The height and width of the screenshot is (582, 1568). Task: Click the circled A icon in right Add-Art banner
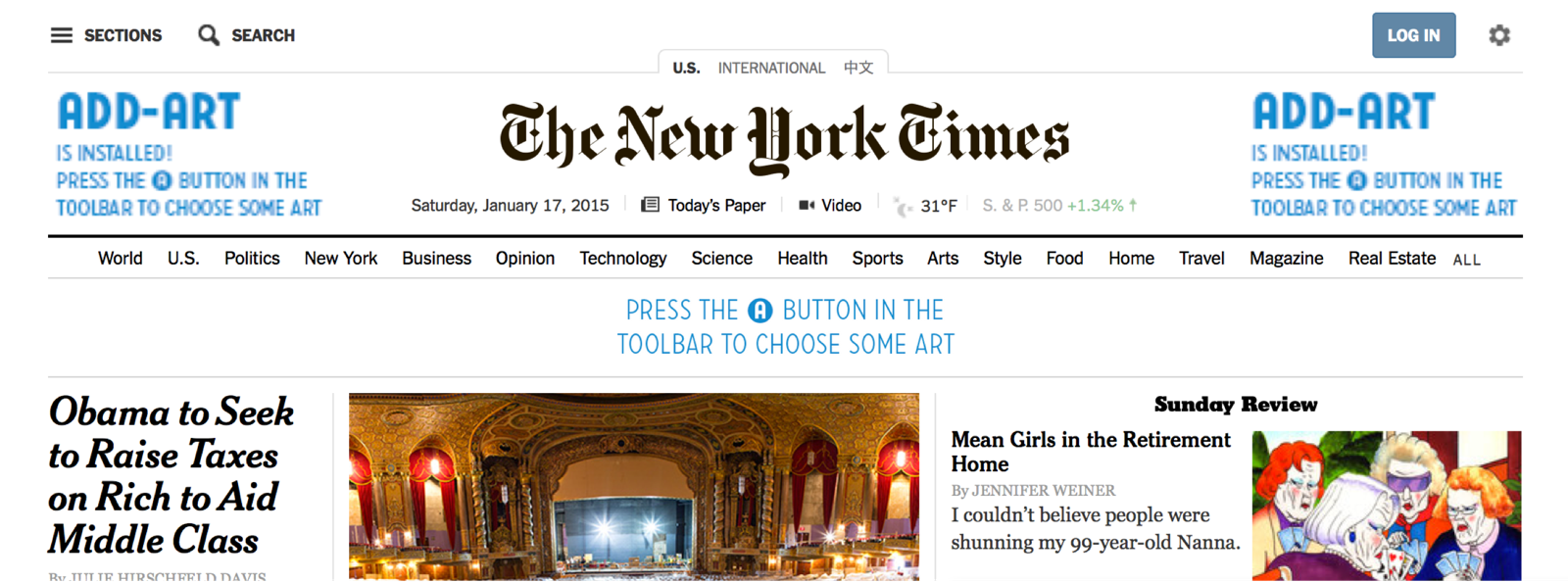(x=1357, y=180)
